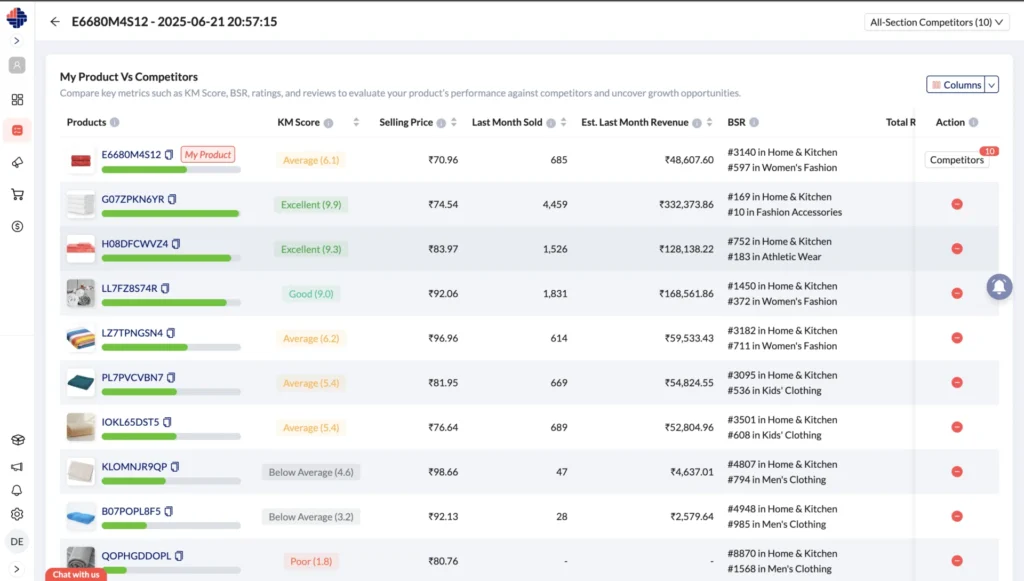Open product link QOPHGDDOPL
This screenshot has height=581, width=1024.
[136, 556]
